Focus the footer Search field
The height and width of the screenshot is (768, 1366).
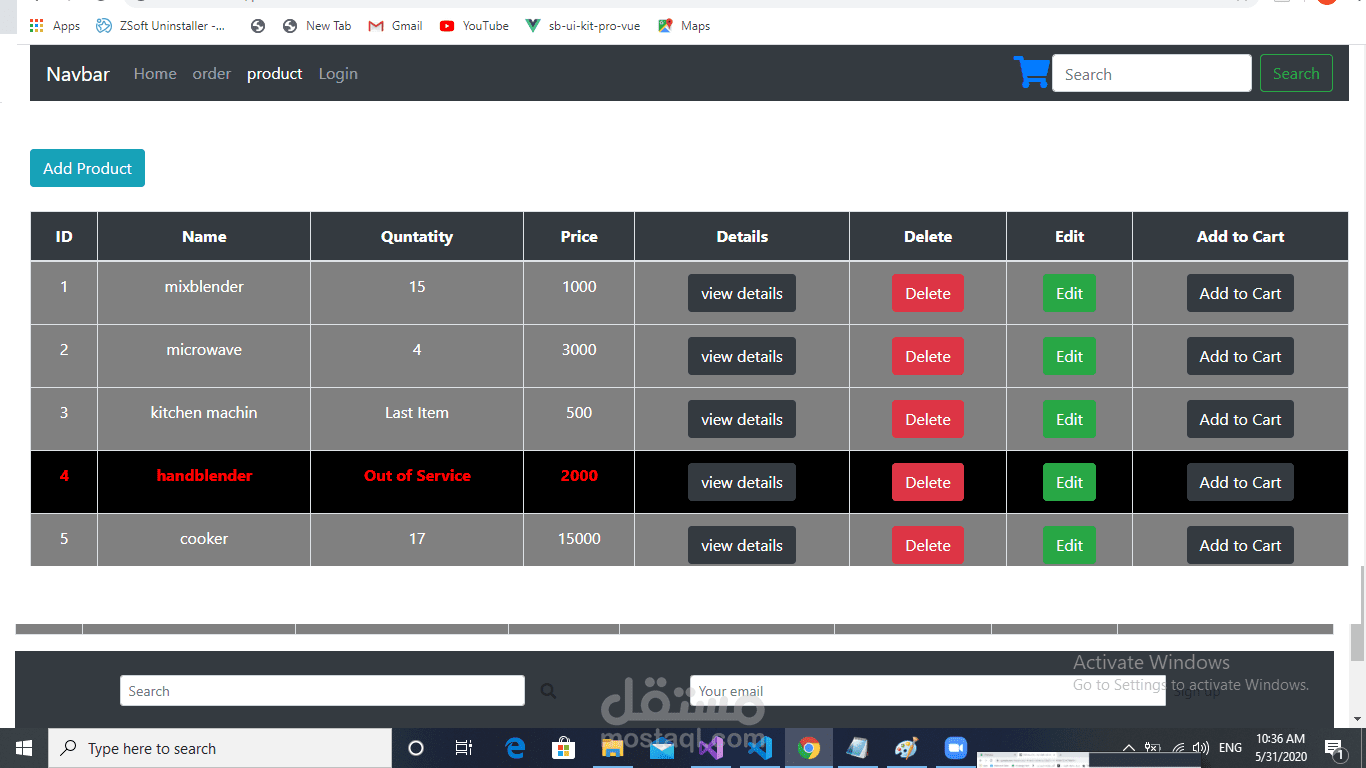322,691
